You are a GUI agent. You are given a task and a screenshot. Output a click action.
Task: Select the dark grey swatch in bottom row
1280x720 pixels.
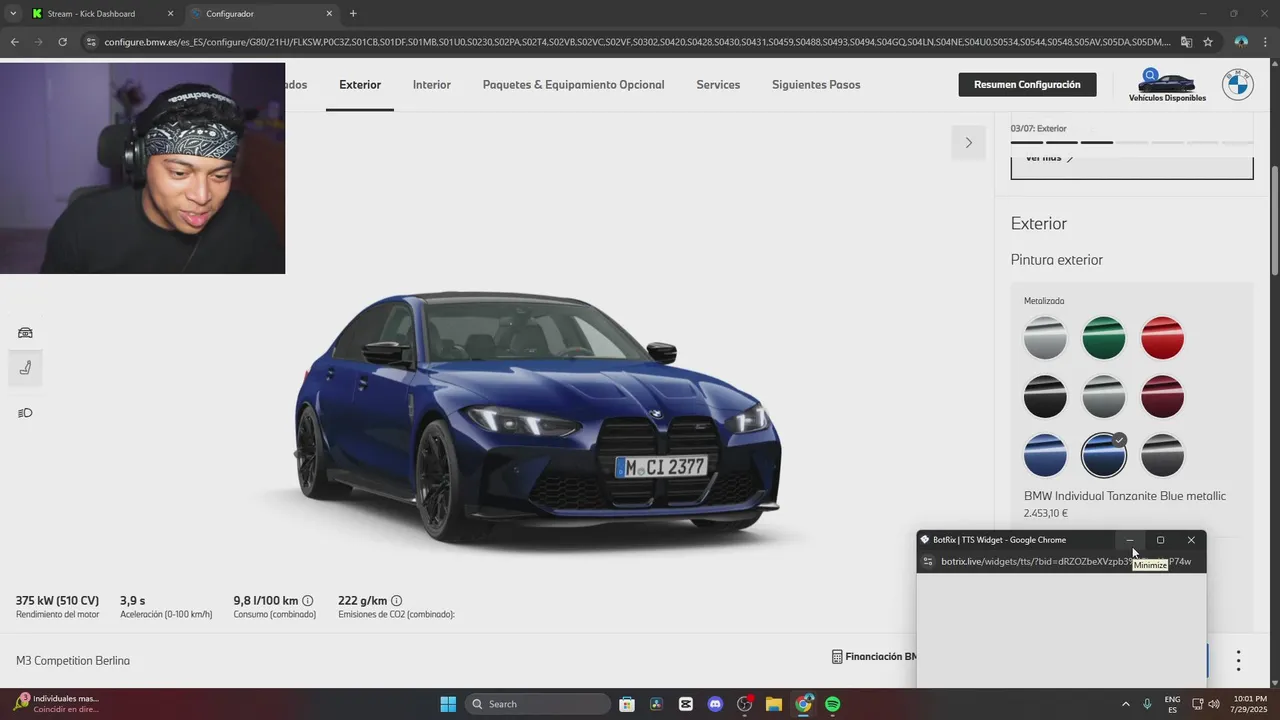click(x=1162, y=455)
